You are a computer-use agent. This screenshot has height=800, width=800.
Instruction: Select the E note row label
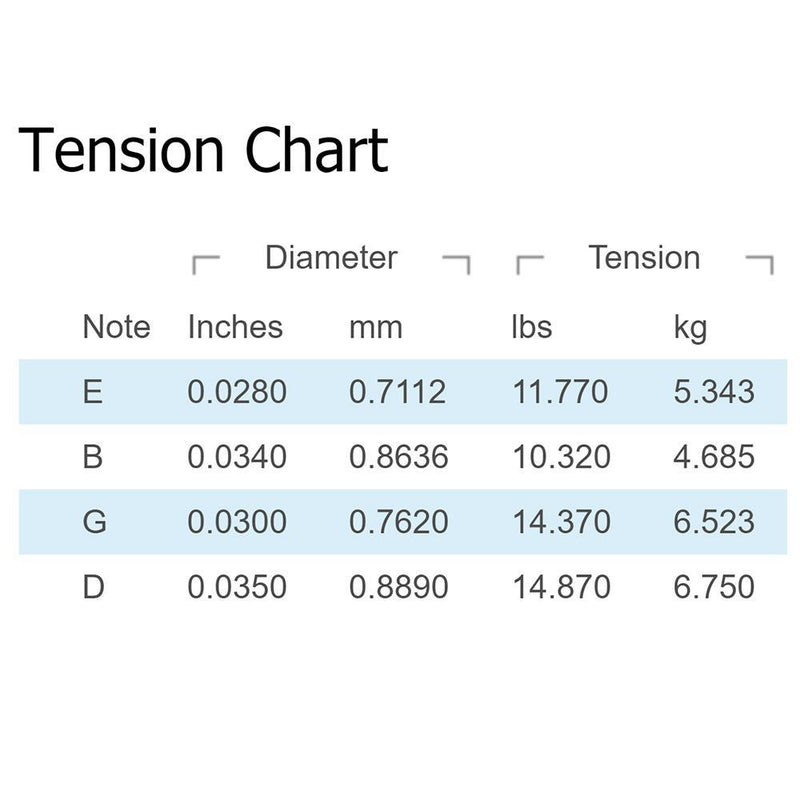coord(92,392)
